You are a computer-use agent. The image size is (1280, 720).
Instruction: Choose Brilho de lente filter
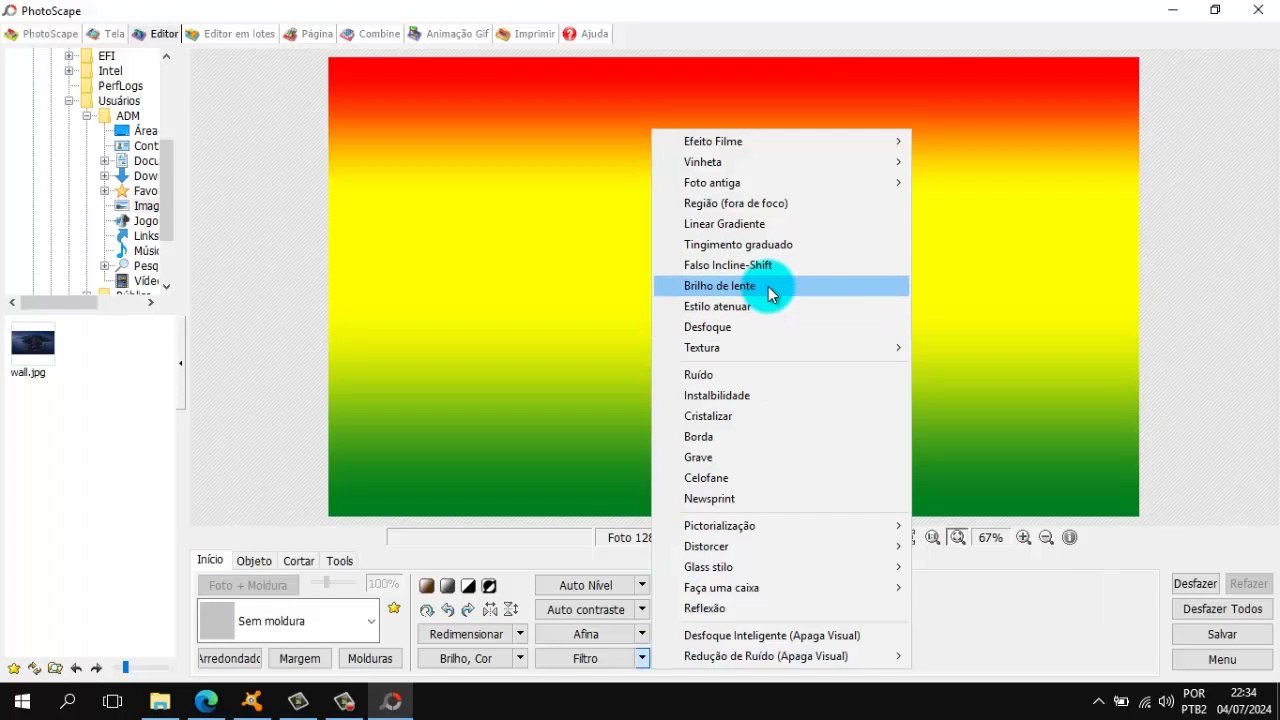pyautogui.click(x=781, y=286)
